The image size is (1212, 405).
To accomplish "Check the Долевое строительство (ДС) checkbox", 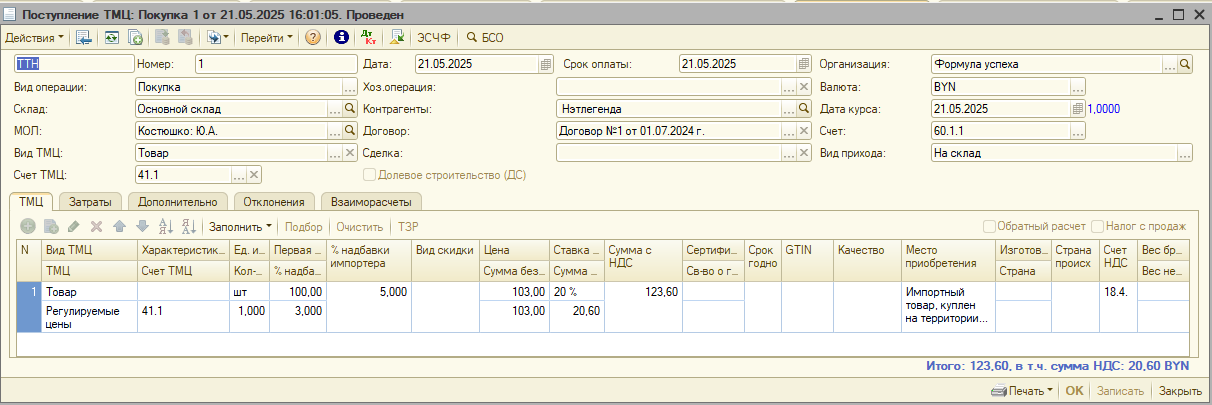I will [x=370, y=175].
